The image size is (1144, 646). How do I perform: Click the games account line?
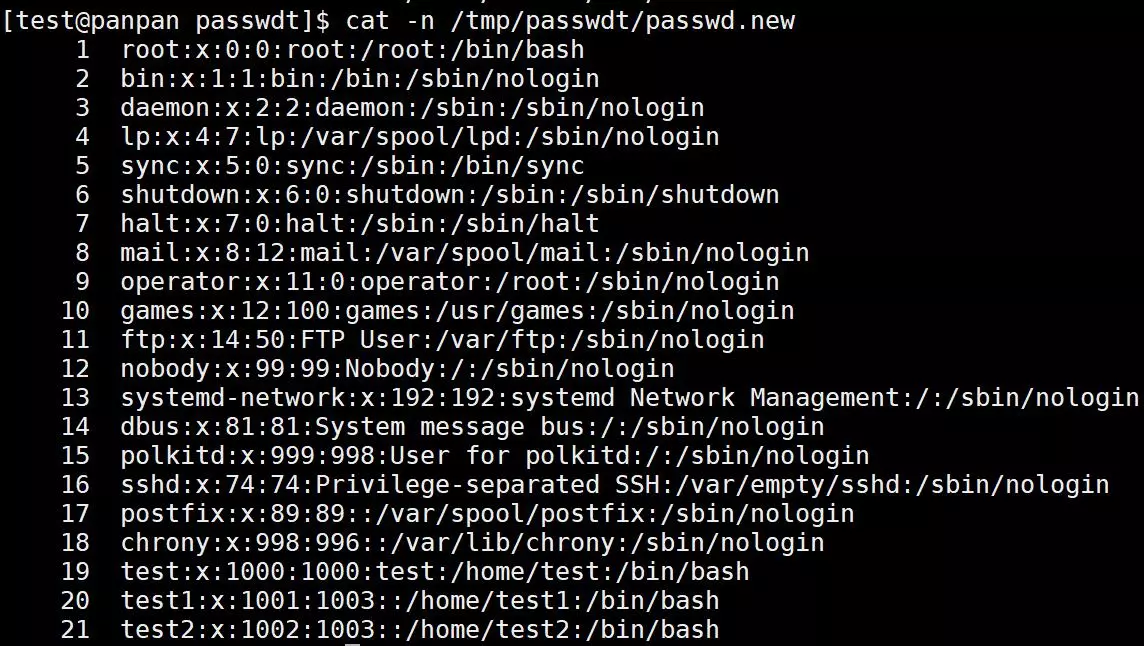pos(457,311)
